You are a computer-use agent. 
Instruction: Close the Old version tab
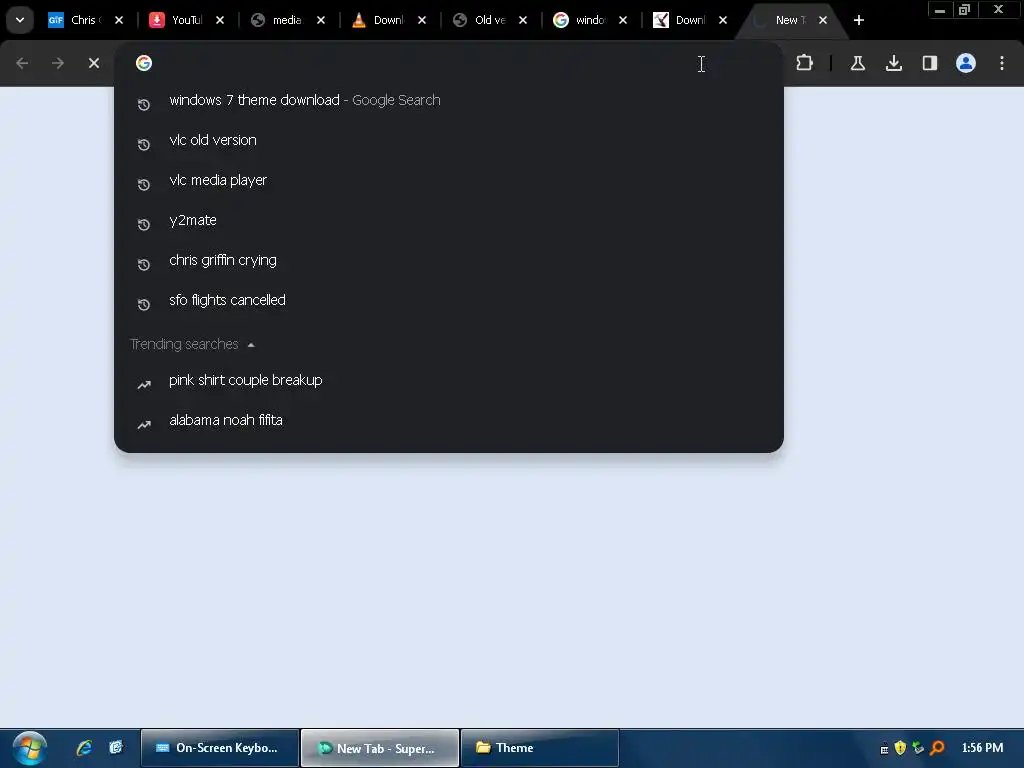[523, 20]
